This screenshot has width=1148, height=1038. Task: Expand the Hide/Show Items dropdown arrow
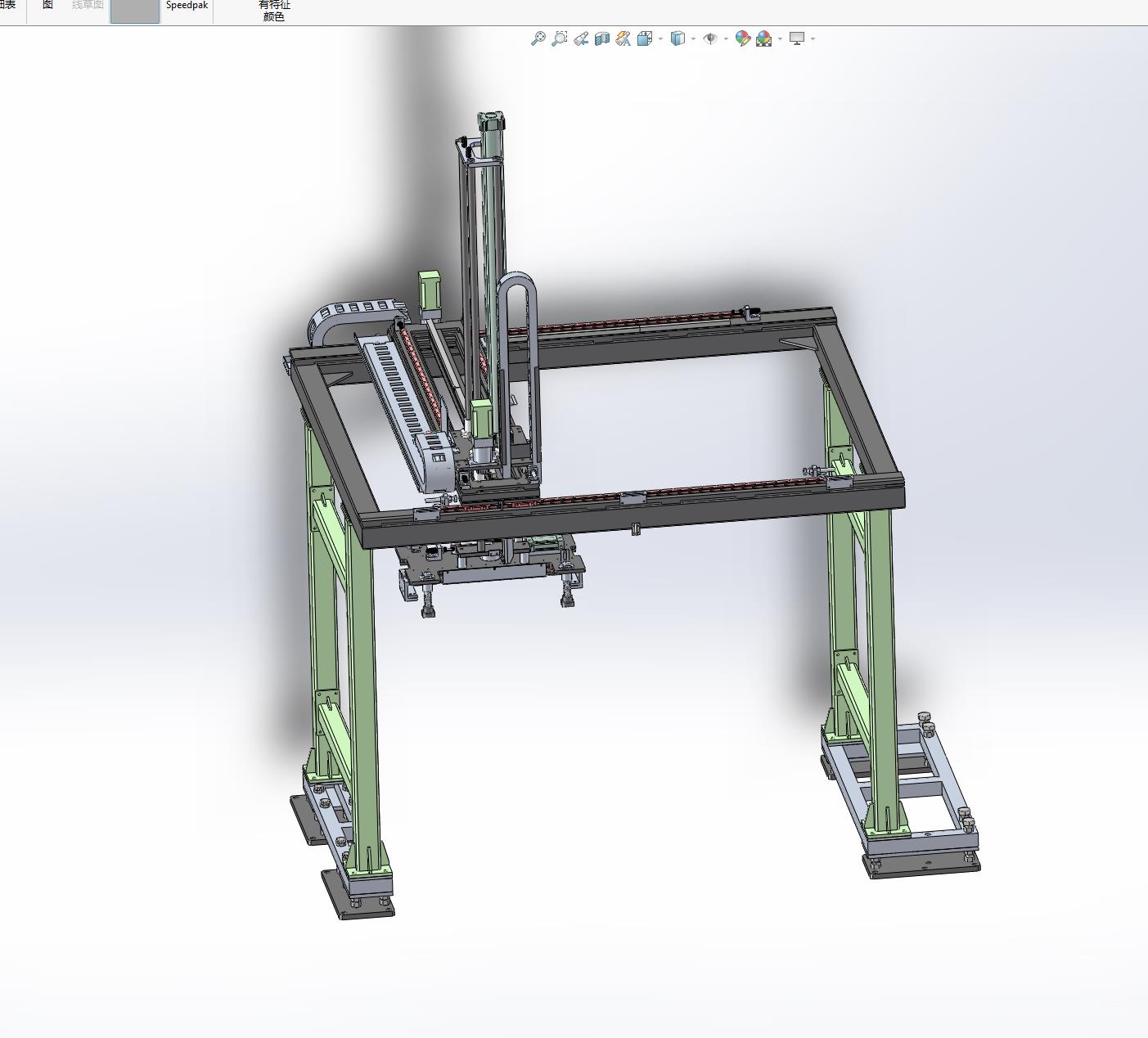pos(726,38)
